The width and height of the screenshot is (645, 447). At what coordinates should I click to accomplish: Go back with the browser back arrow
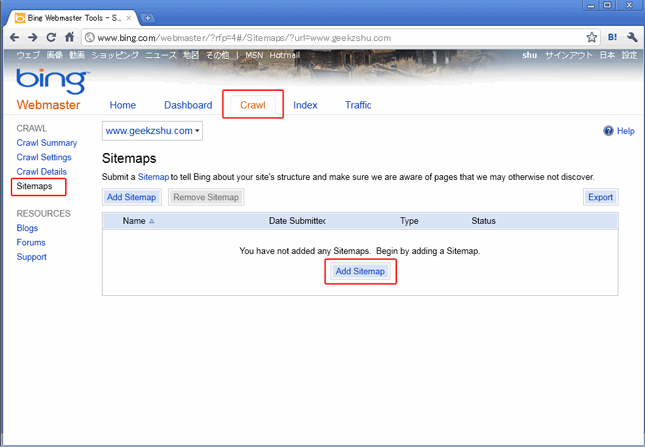coord(14,37)
